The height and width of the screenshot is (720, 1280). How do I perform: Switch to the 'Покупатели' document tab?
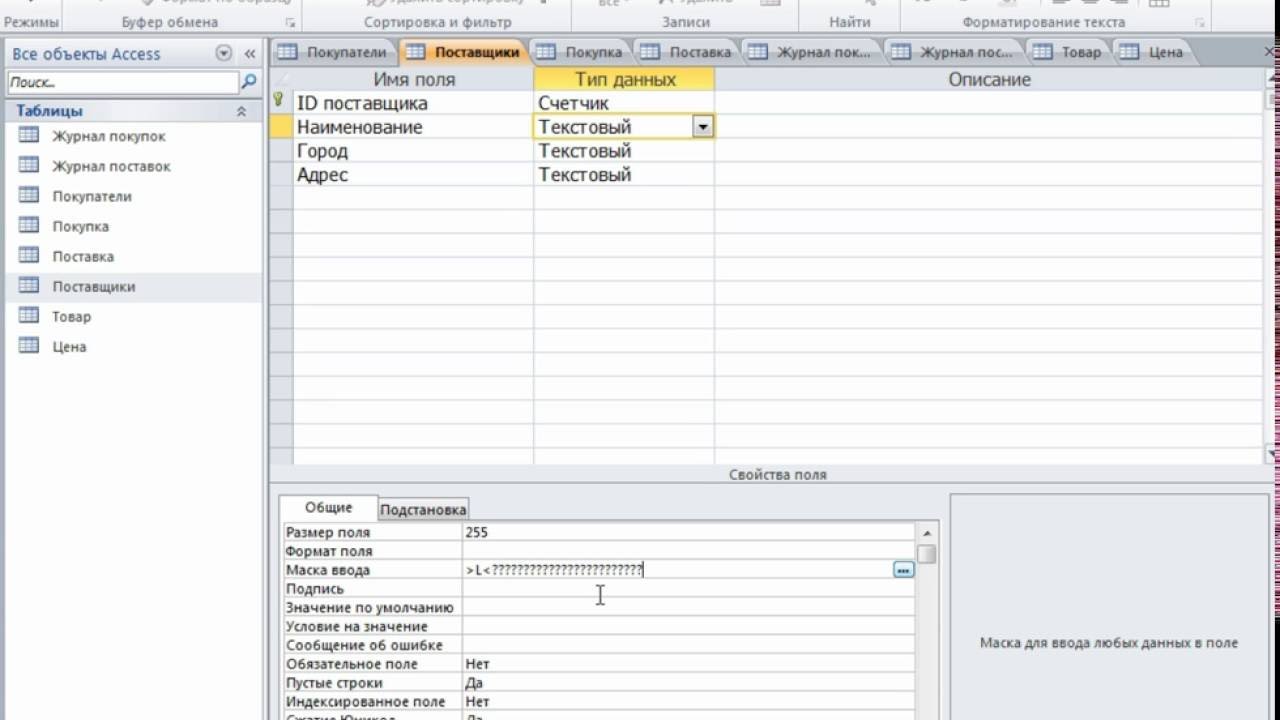[x=334, y=52]
